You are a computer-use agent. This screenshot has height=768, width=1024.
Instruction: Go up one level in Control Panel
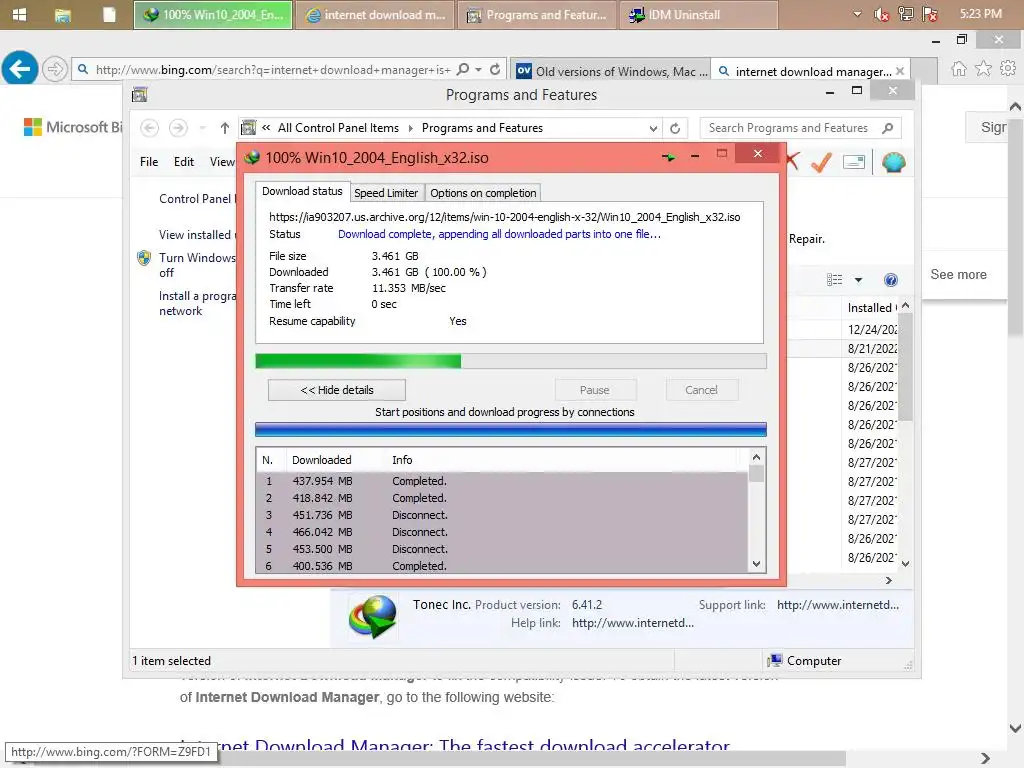pos(225,128)
